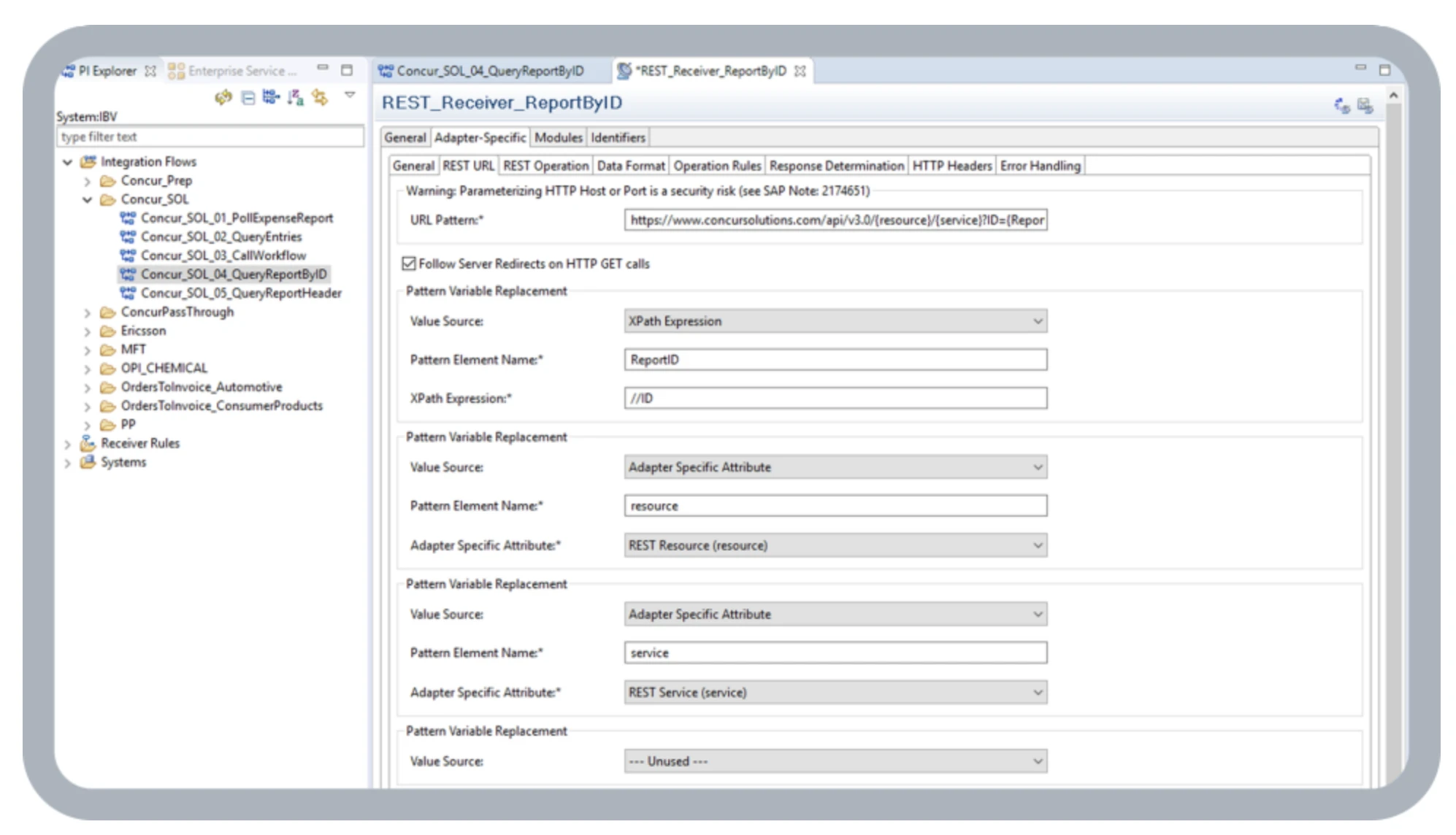Open the PI Explorer view menu triangle

pos(350,94)
